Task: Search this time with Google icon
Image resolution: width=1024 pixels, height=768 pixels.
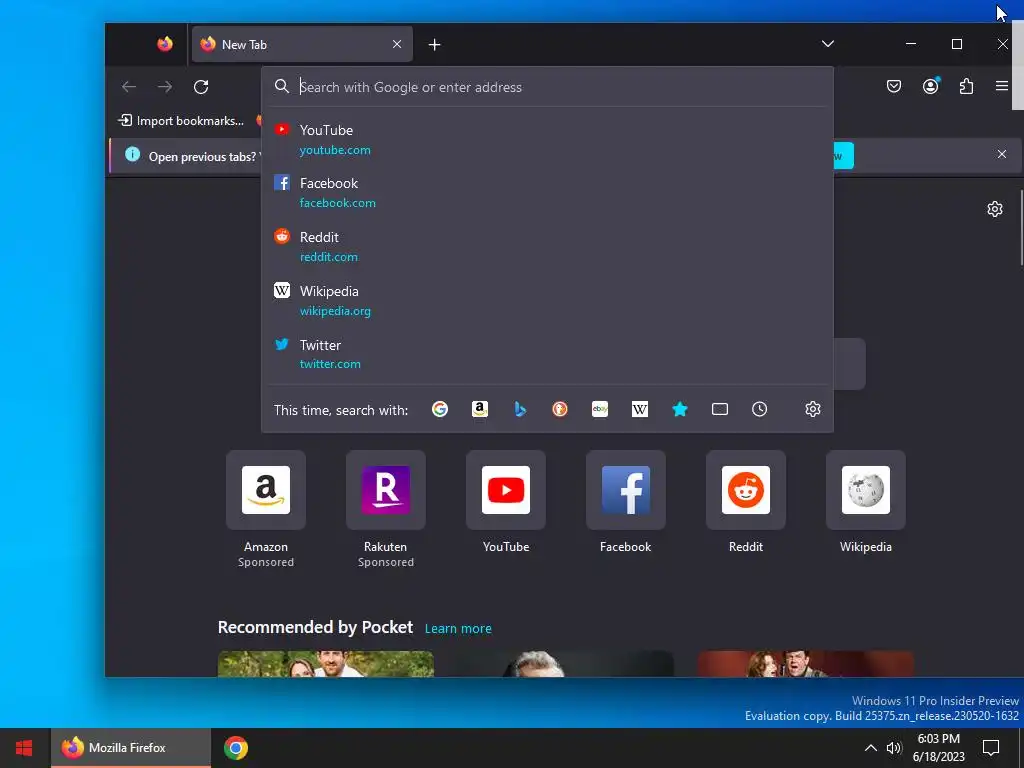Action: (x=440, y=409)
